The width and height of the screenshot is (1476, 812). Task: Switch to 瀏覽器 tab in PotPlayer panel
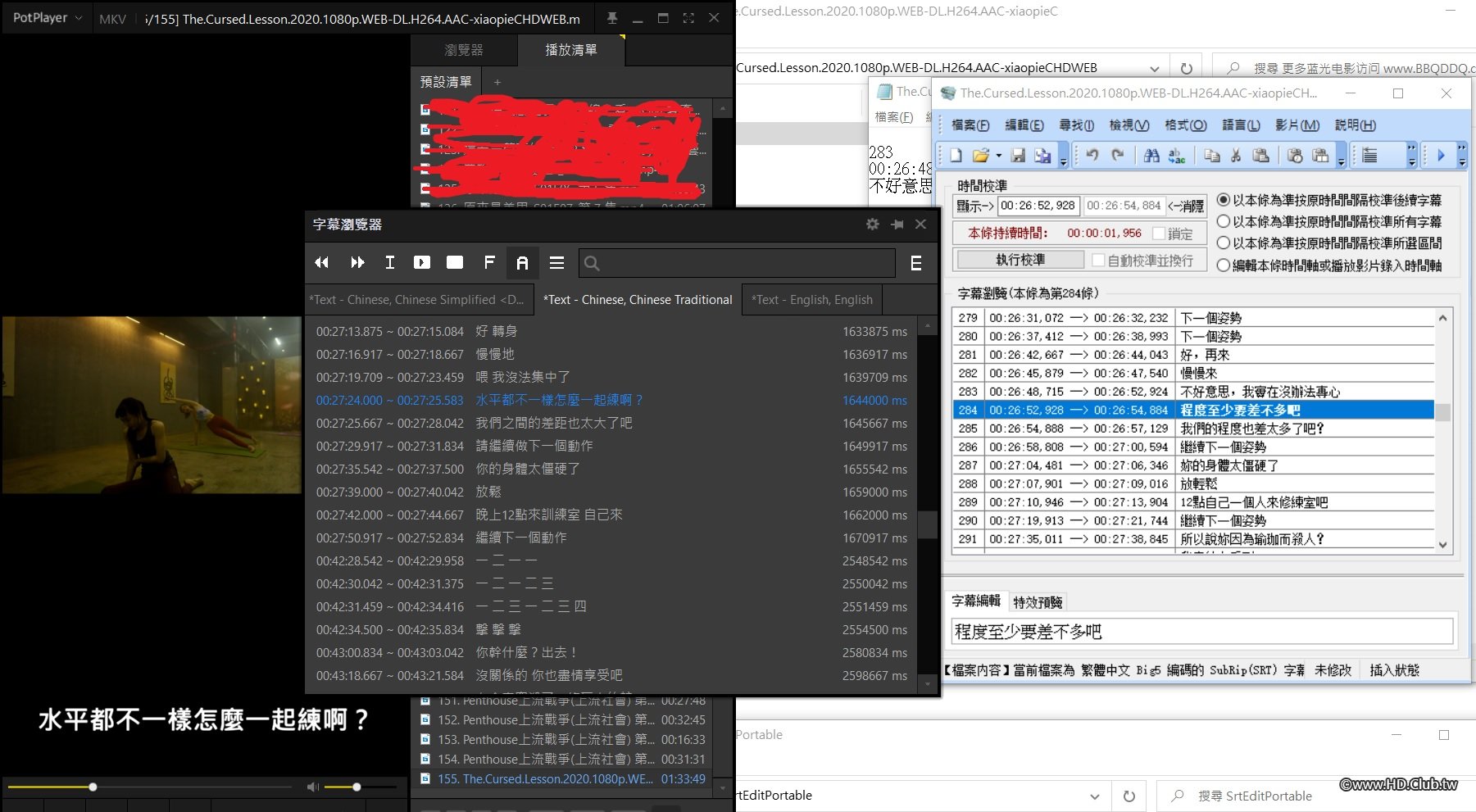click(x=464, y=50)
